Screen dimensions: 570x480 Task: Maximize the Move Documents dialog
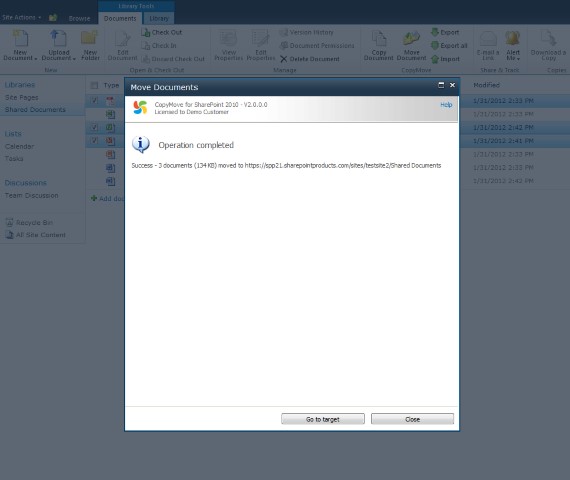pos(441,85)
